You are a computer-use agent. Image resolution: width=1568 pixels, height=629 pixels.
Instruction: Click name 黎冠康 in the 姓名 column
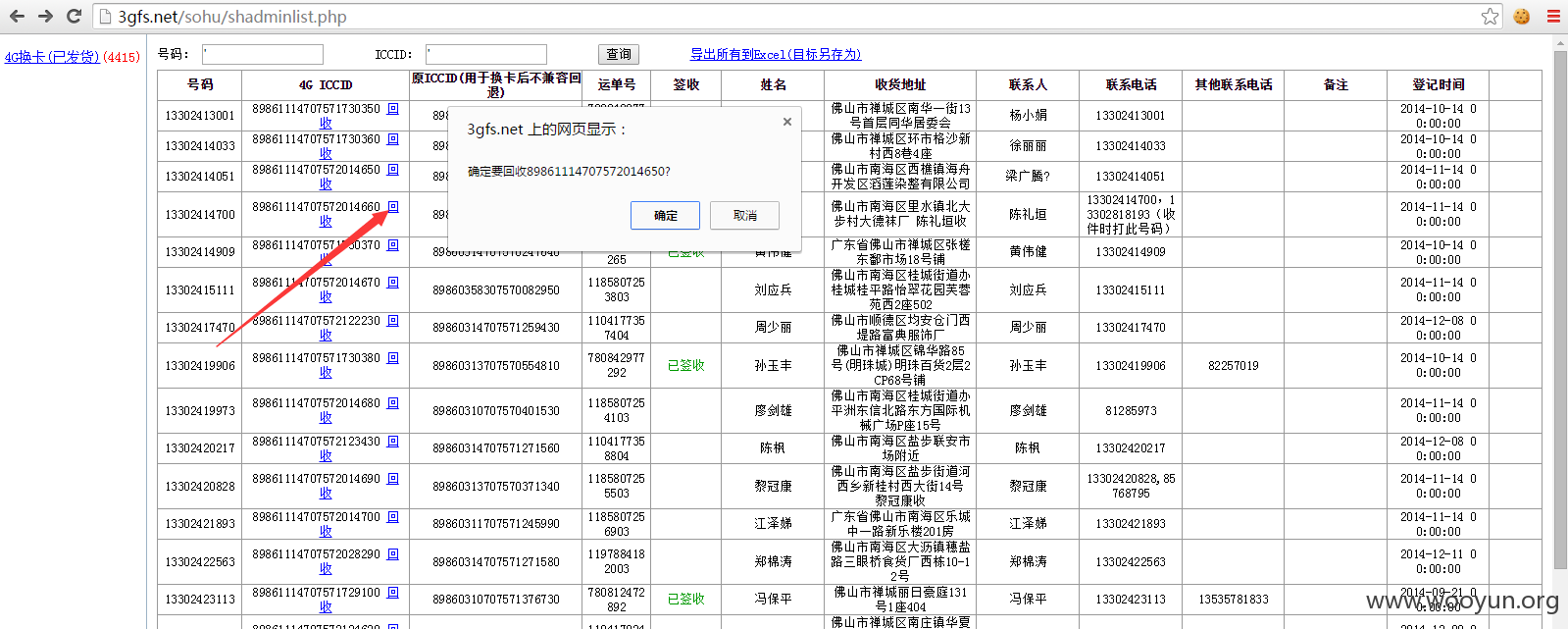(774, 487)
